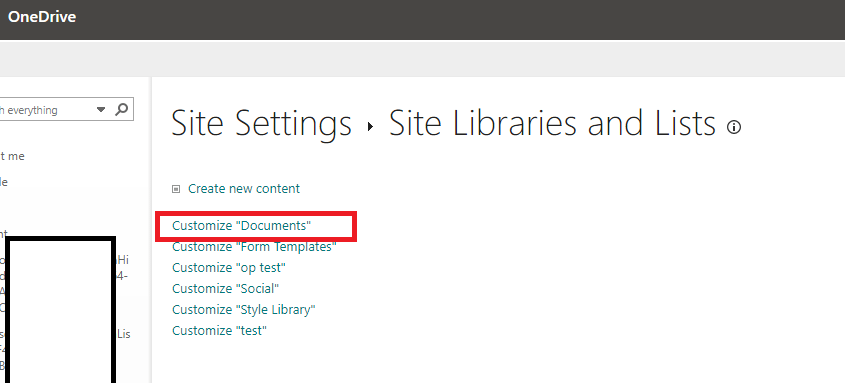Click the Site Libraries and Lists heading
845x383 pixels.
552,123
